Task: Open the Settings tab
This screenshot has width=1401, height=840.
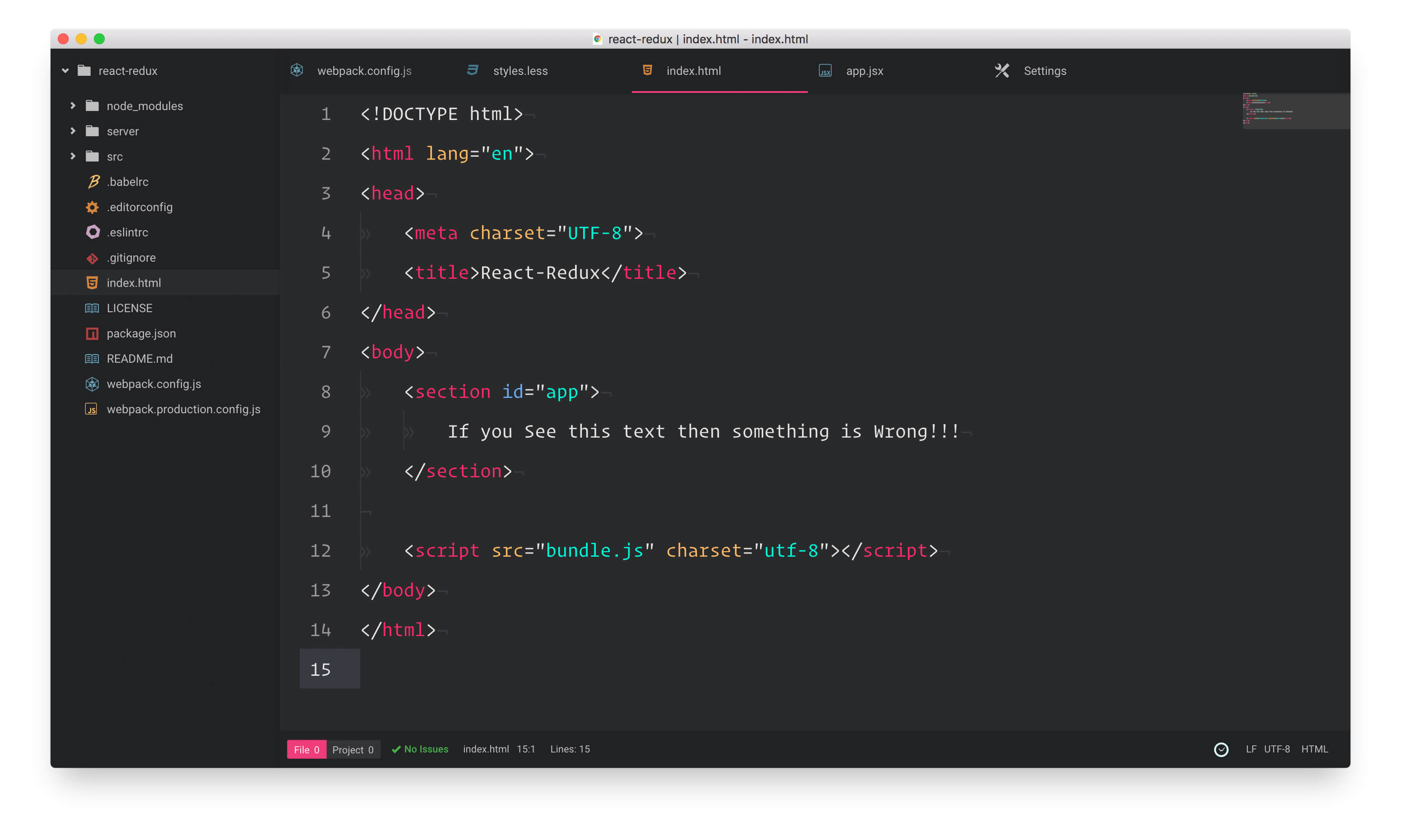Action: [1072, 71]
